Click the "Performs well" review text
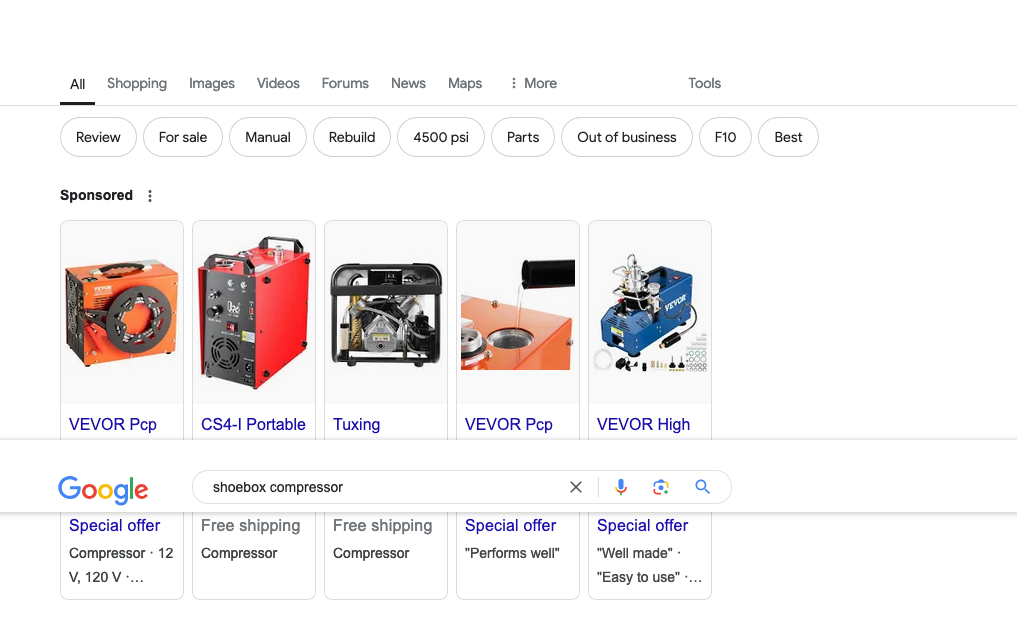Screen dimensions: 1017x629 click(x=512, y=553)
